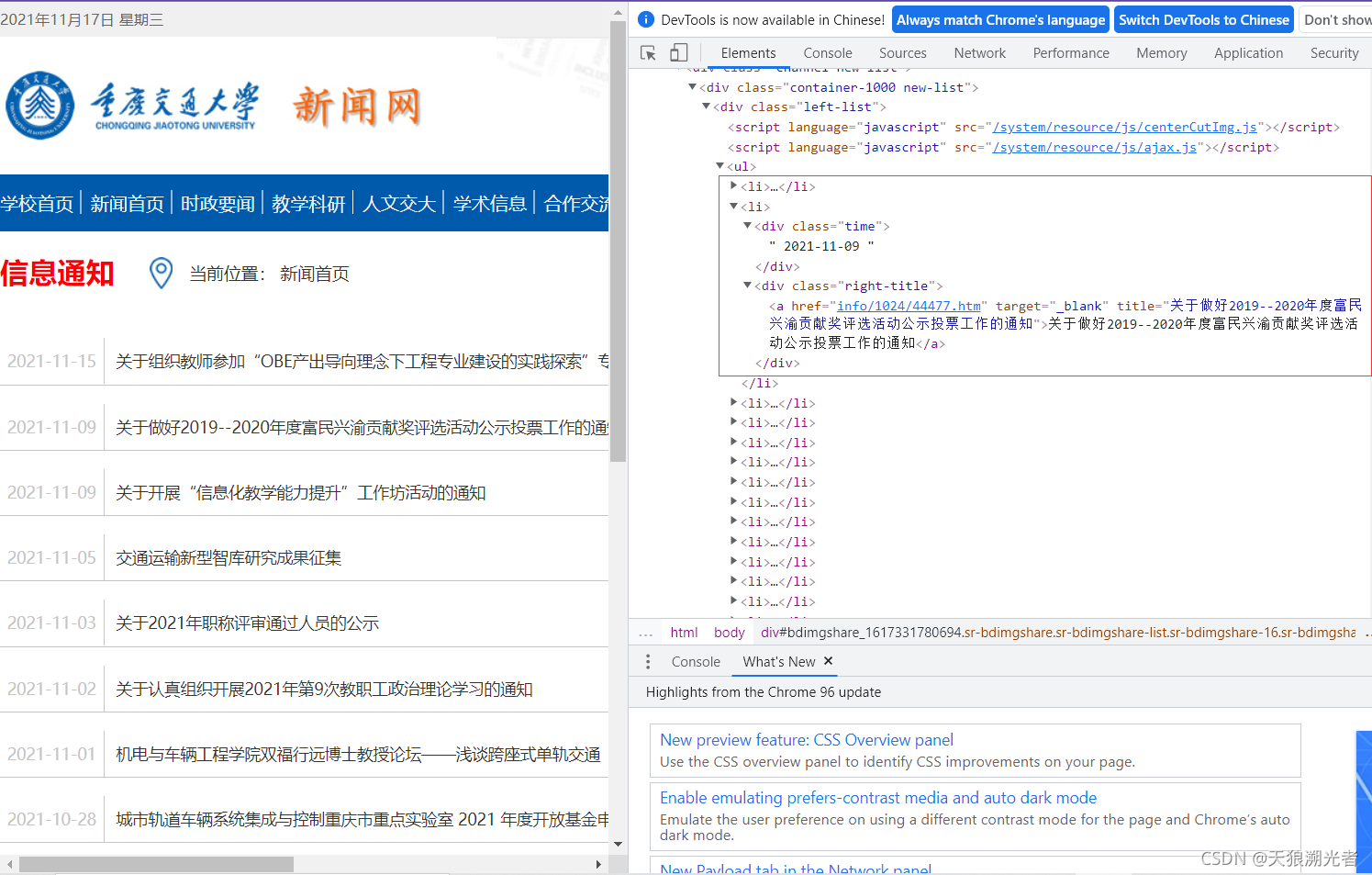Toggle the device toolbar icon
The image size is (1372, 875).
679,53
